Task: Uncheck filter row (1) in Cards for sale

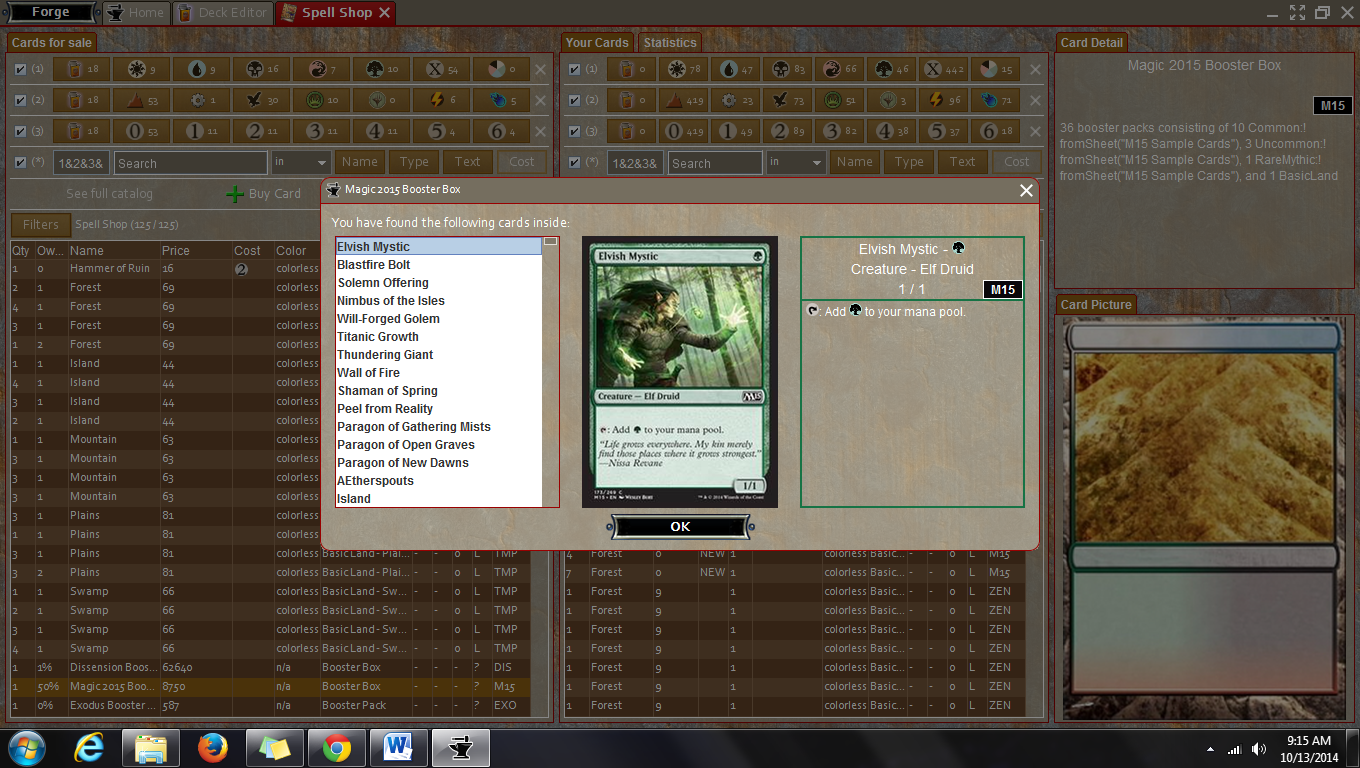Action: (x=20, y=69)
